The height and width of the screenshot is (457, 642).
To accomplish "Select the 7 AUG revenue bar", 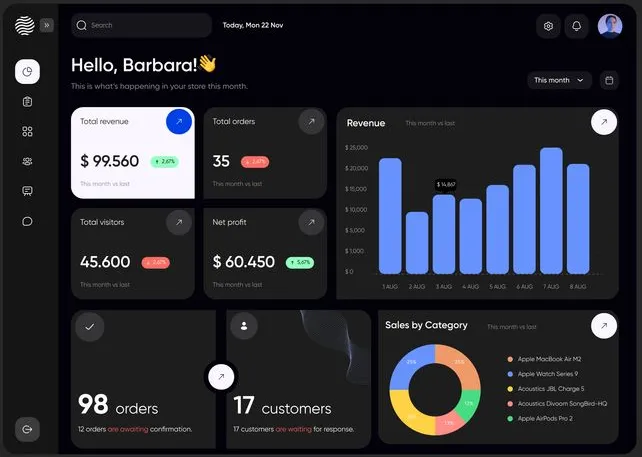I will point(551,211).
